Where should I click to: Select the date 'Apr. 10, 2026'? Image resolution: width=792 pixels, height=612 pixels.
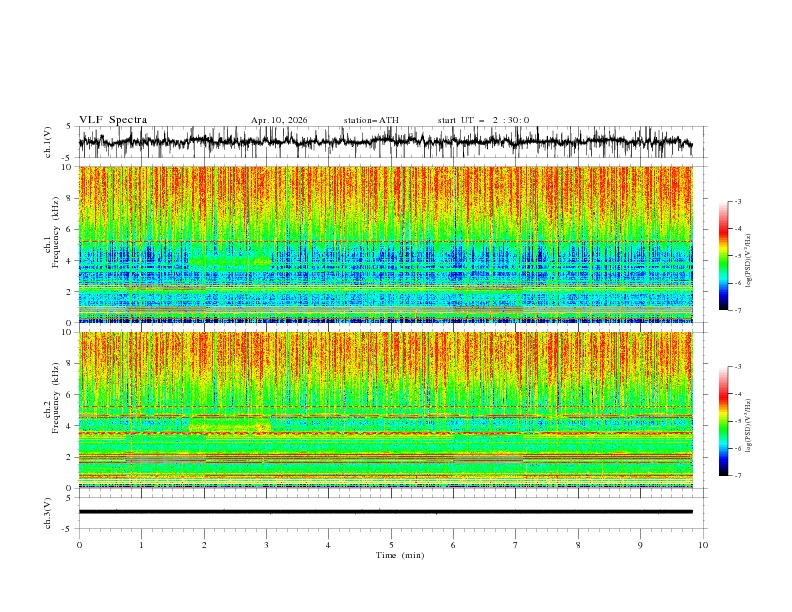click(279, 120)
